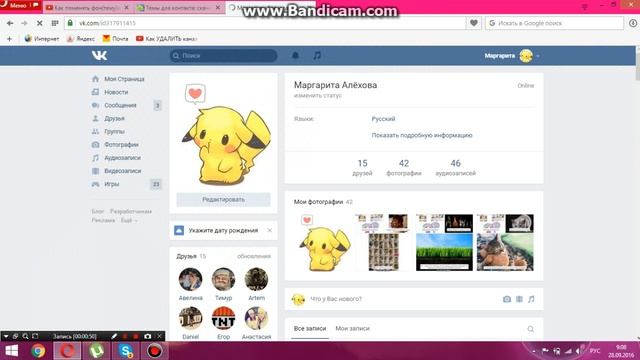Open Группы in sidebar
The height and width of the screenshot is (360, 640).
[x=114, y=131]
